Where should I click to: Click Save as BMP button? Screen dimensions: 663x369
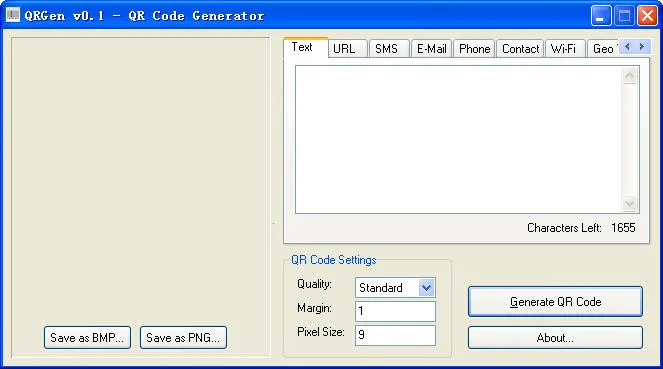(x=87, y=338)
